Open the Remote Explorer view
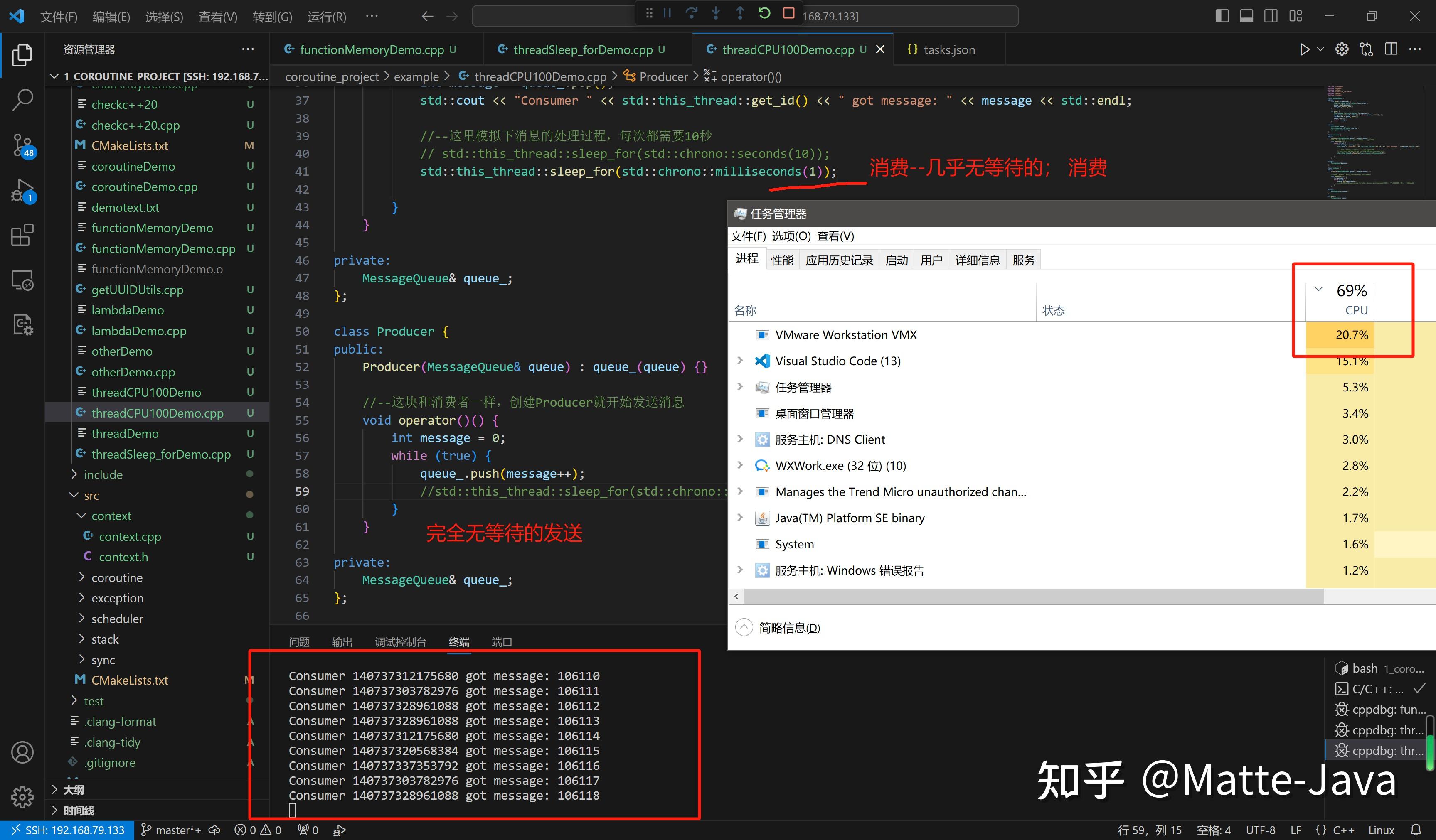This screenshot has width=1436, height=840. (x=23, y=280)
